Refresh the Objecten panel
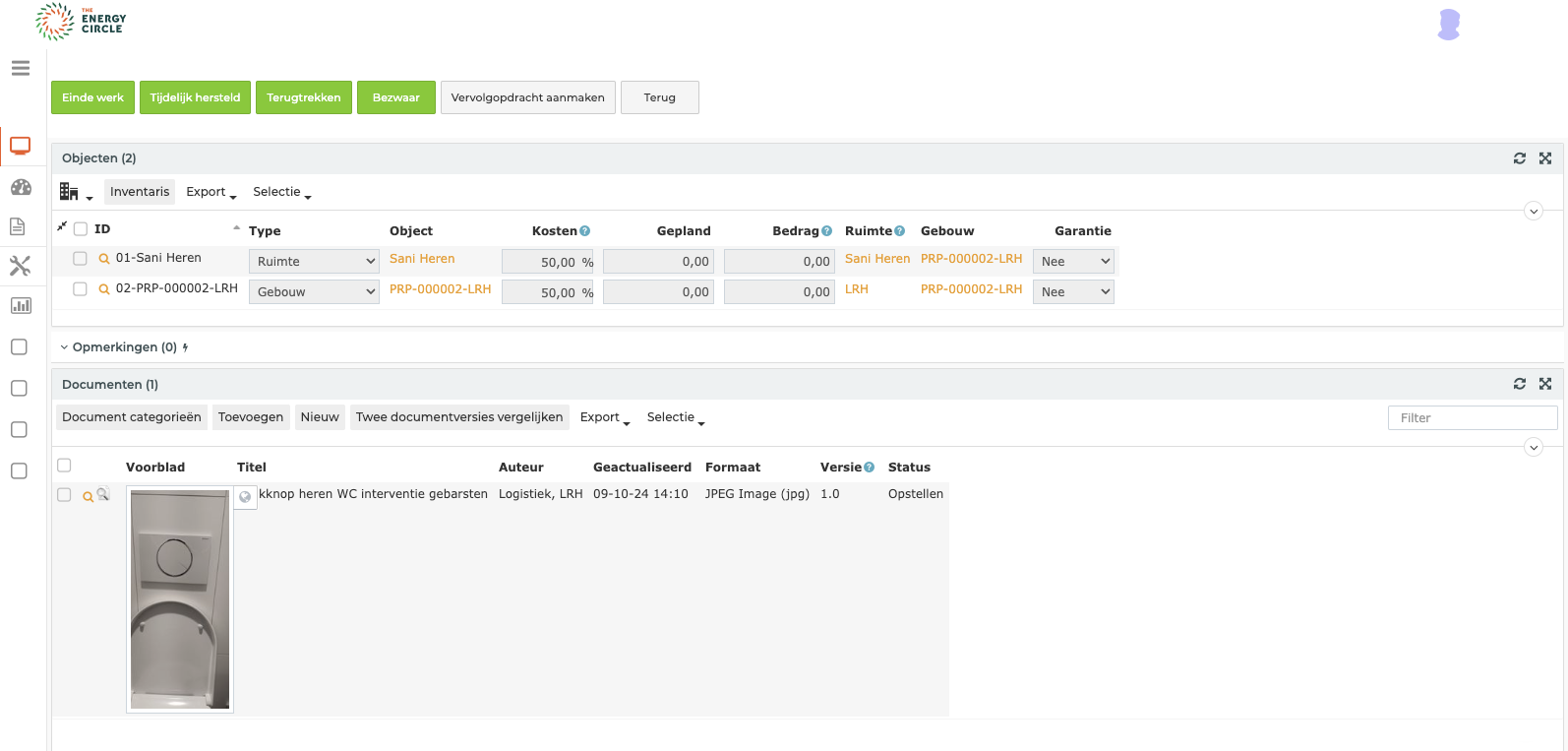Viewport: 1568px width, 751px height. (1520, 158)
